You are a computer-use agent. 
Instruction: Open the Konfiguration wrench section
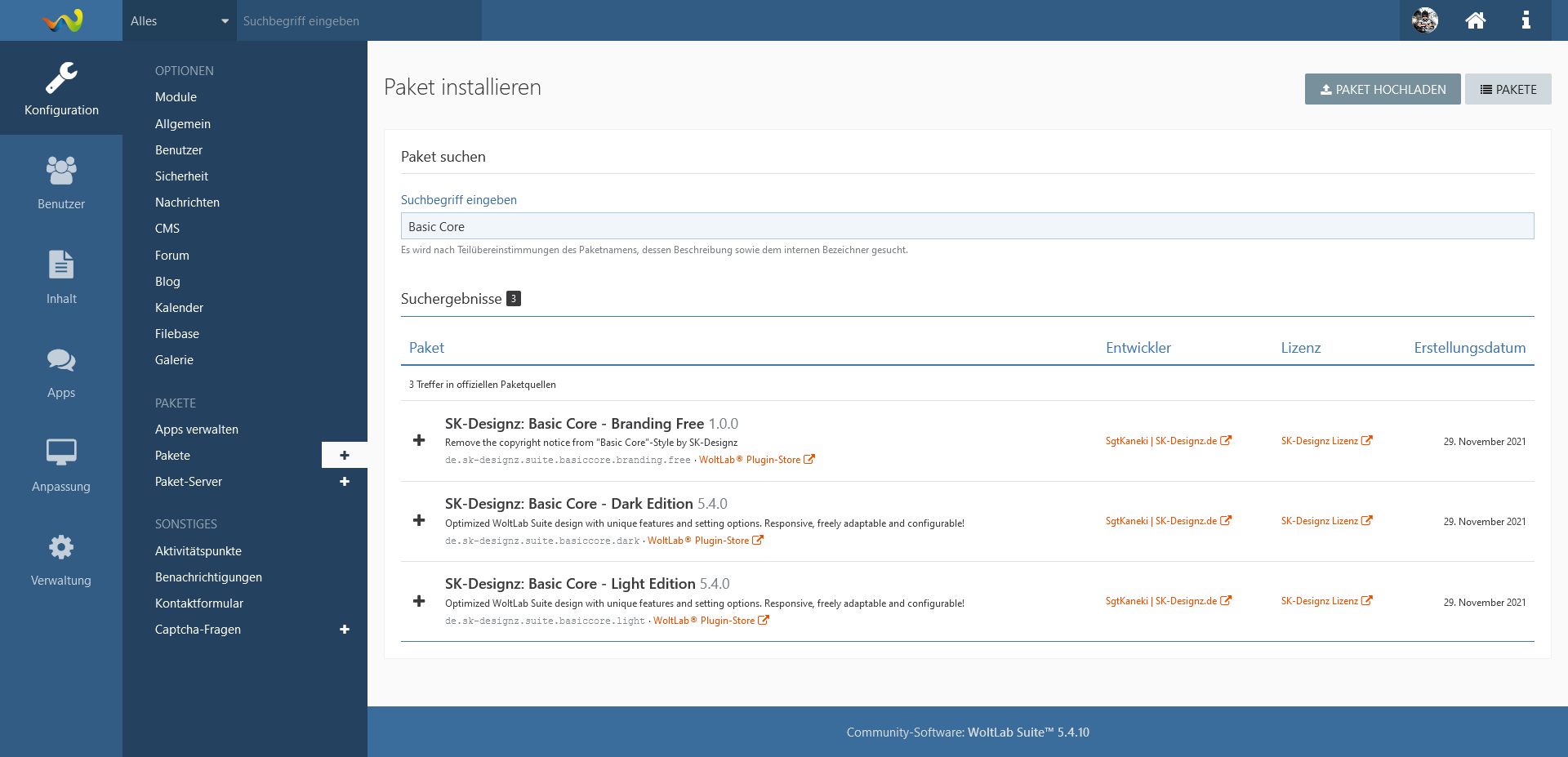pos(61,88)
